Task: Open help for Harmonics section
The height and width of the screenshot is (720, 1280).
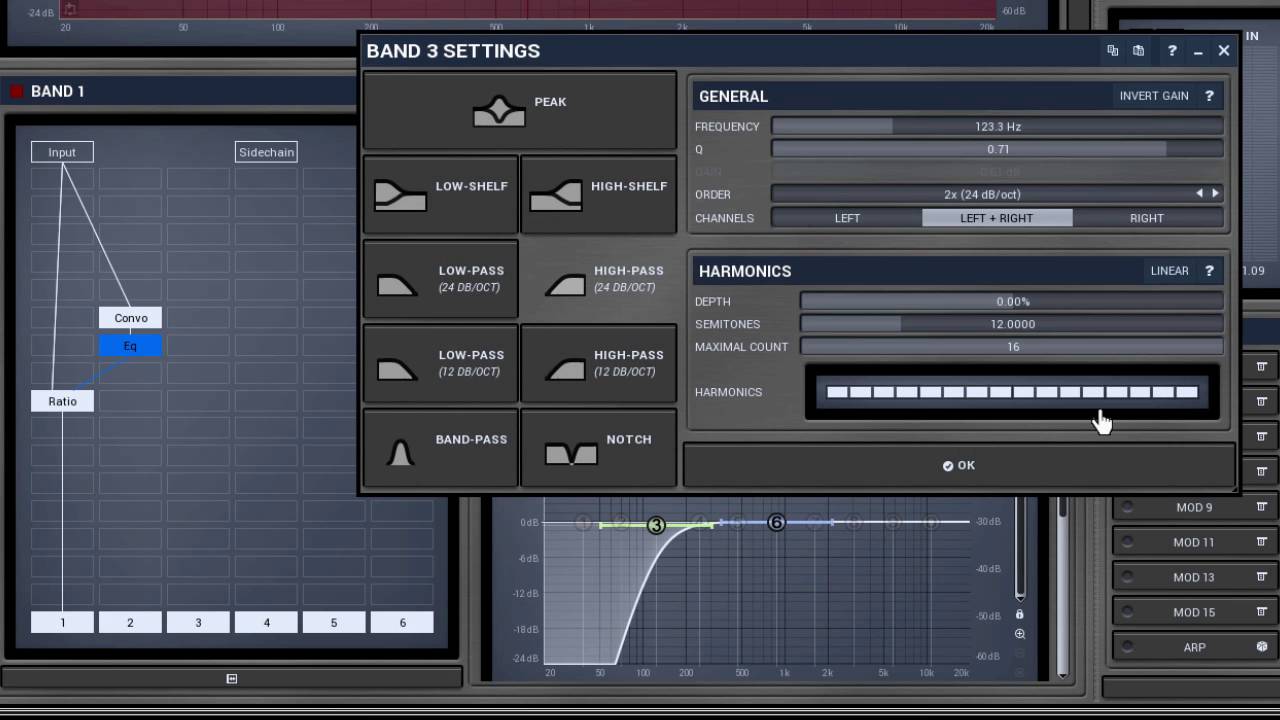Action: [x=1209, y=271]
